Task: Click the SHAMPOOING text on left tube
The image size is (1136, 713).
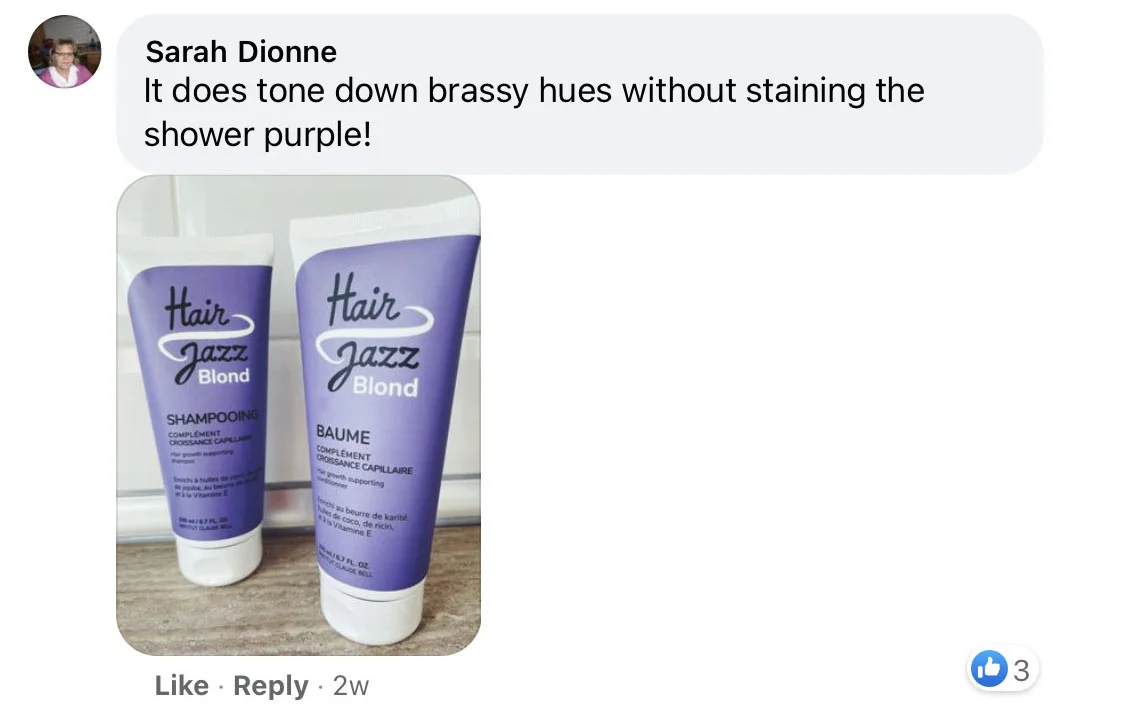Action: tap(212, 418)
